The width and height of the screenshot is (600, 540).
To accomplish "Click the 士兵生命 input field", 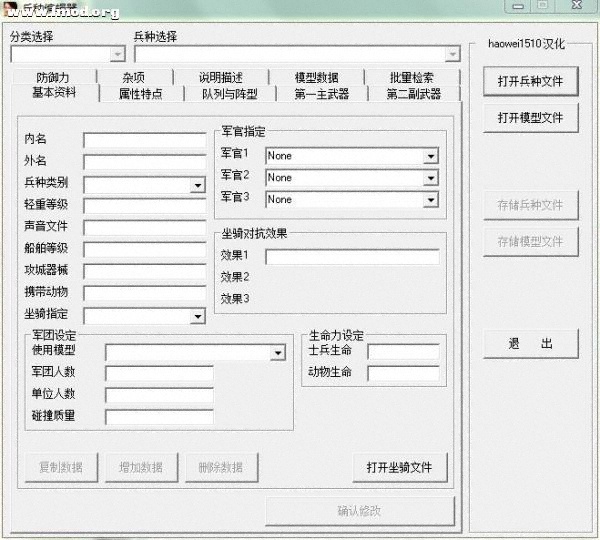I will pos(403,352).
